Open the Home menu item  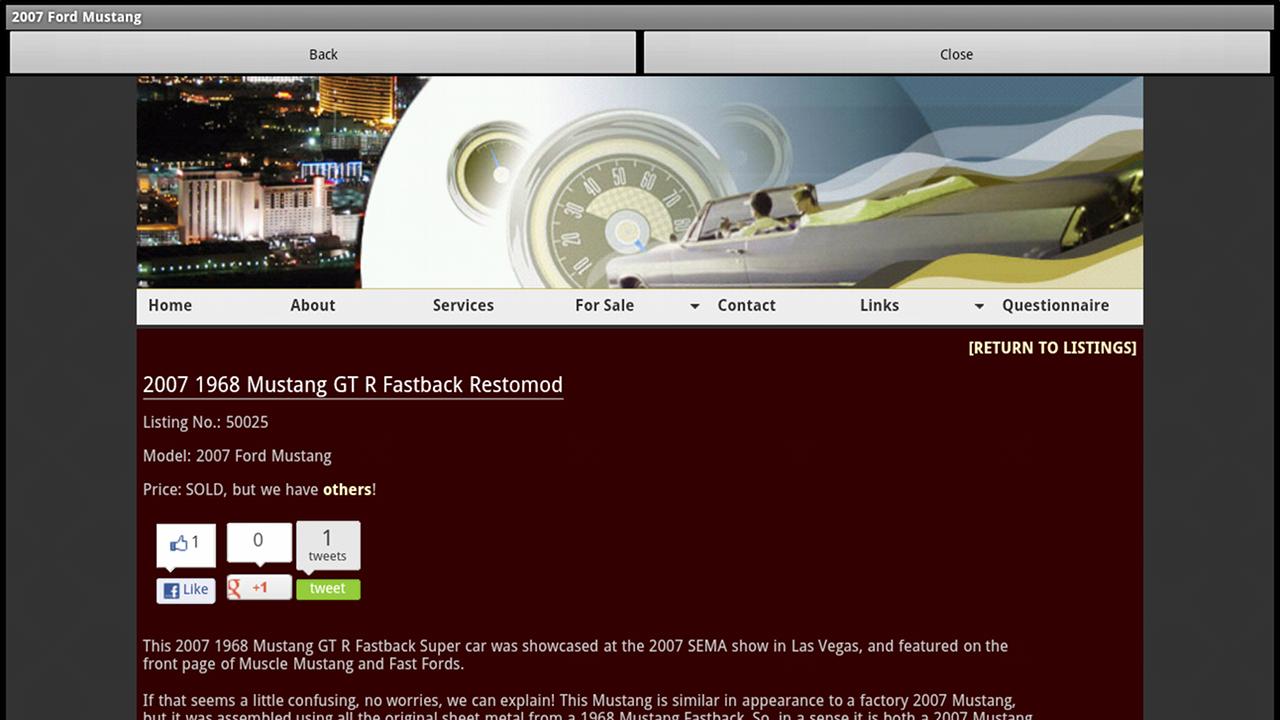pos(170,306)
